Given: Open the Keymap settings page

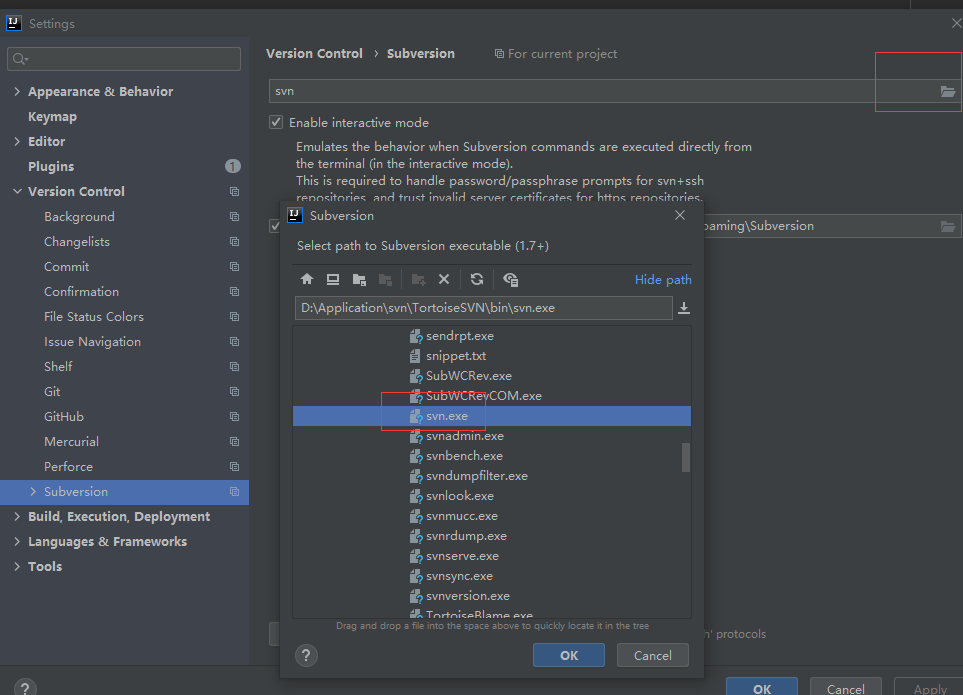Looking at the screenshot, I should point(52,116).
